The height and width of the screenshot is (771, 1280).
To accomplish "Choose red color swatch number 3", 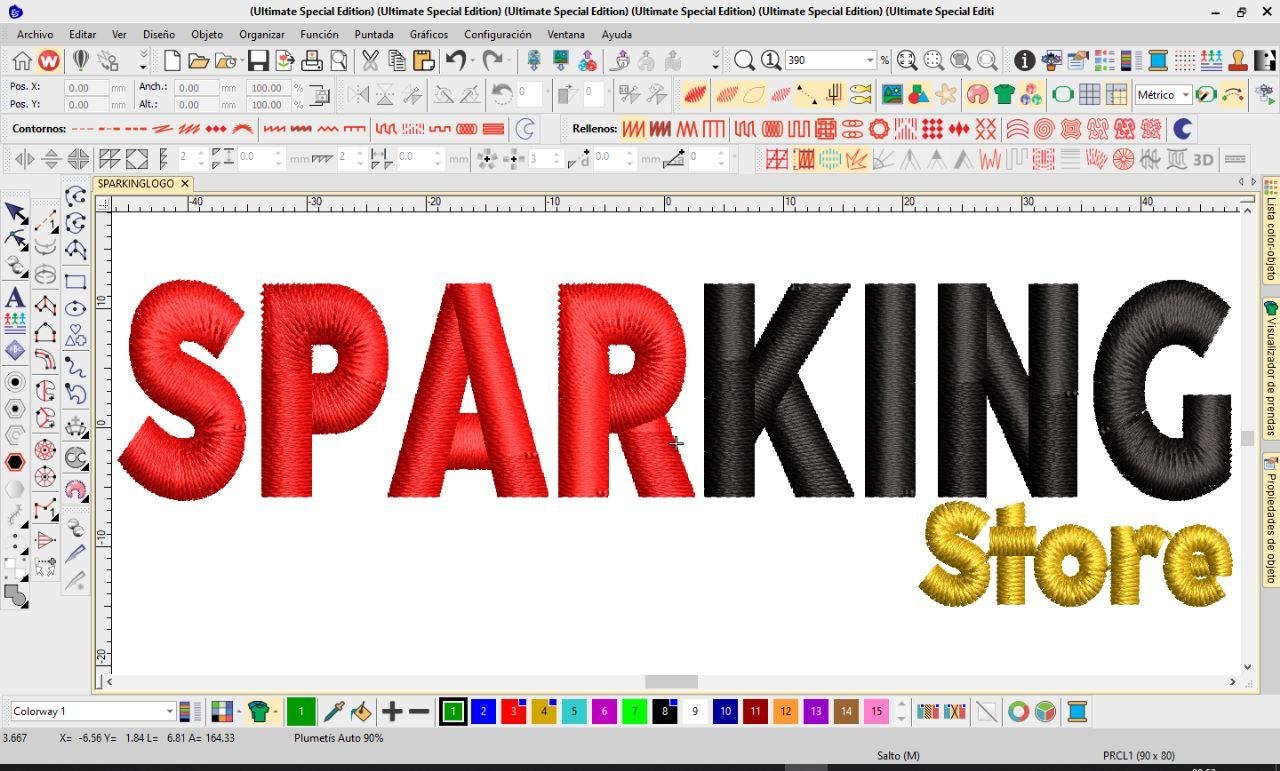I will (513, 712).
